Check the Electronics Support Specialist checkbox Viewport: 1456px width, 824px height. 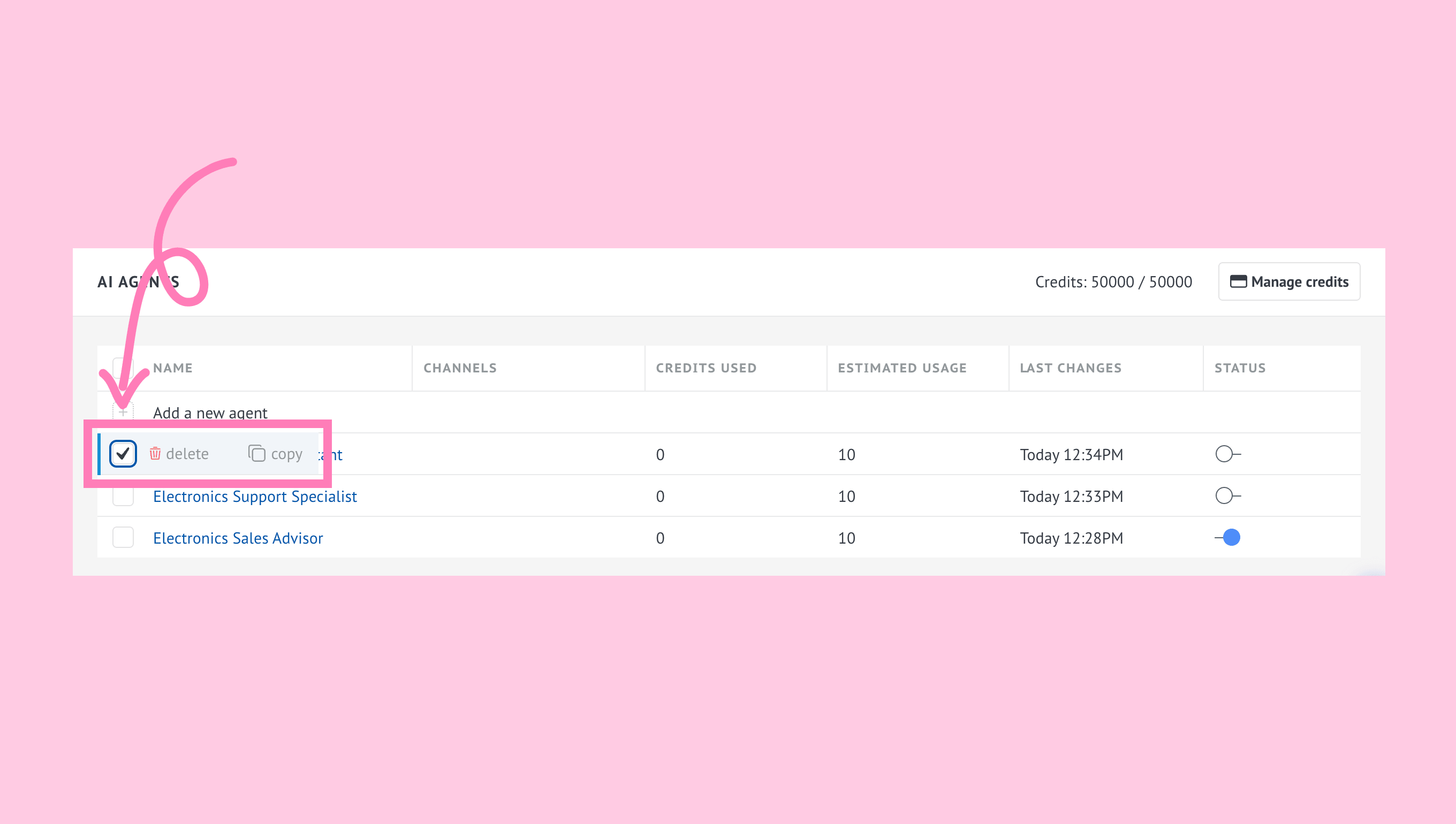pyautogui.click(x=123, y=496)
